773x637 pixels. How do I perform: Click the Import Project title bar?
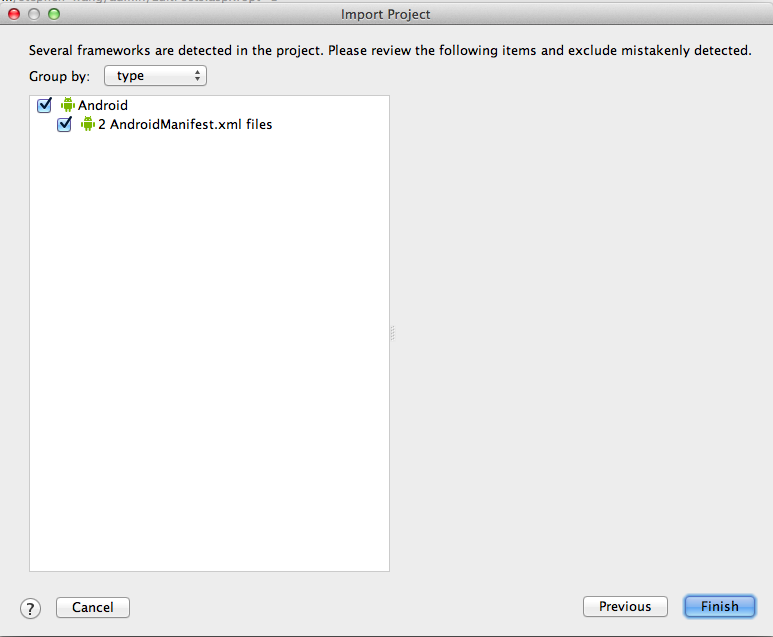386,15
